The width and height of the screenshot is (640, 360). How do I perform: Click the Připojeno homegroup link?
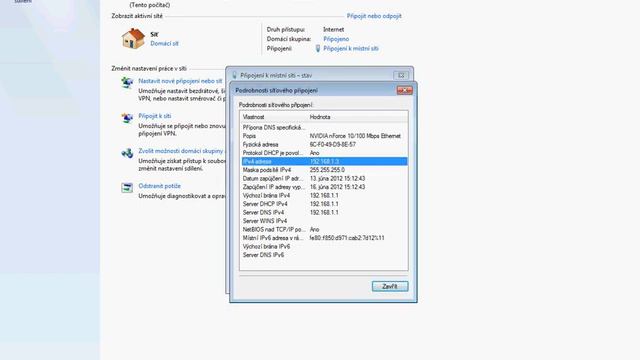click(336, 39)
